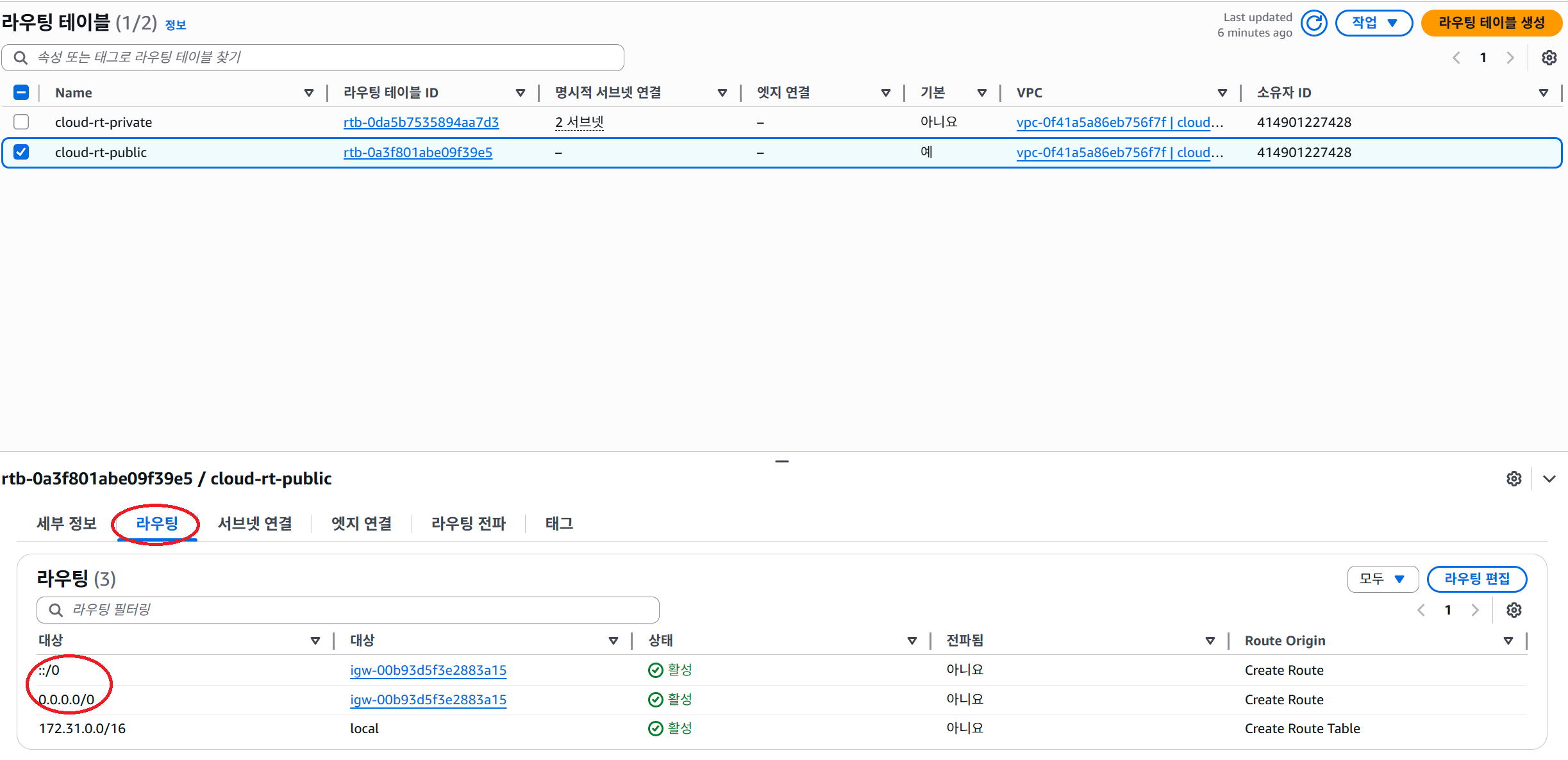Screen dimensions: 1568x760
Task: Open detail panel settings gear icon
Action: (1514, 479)
